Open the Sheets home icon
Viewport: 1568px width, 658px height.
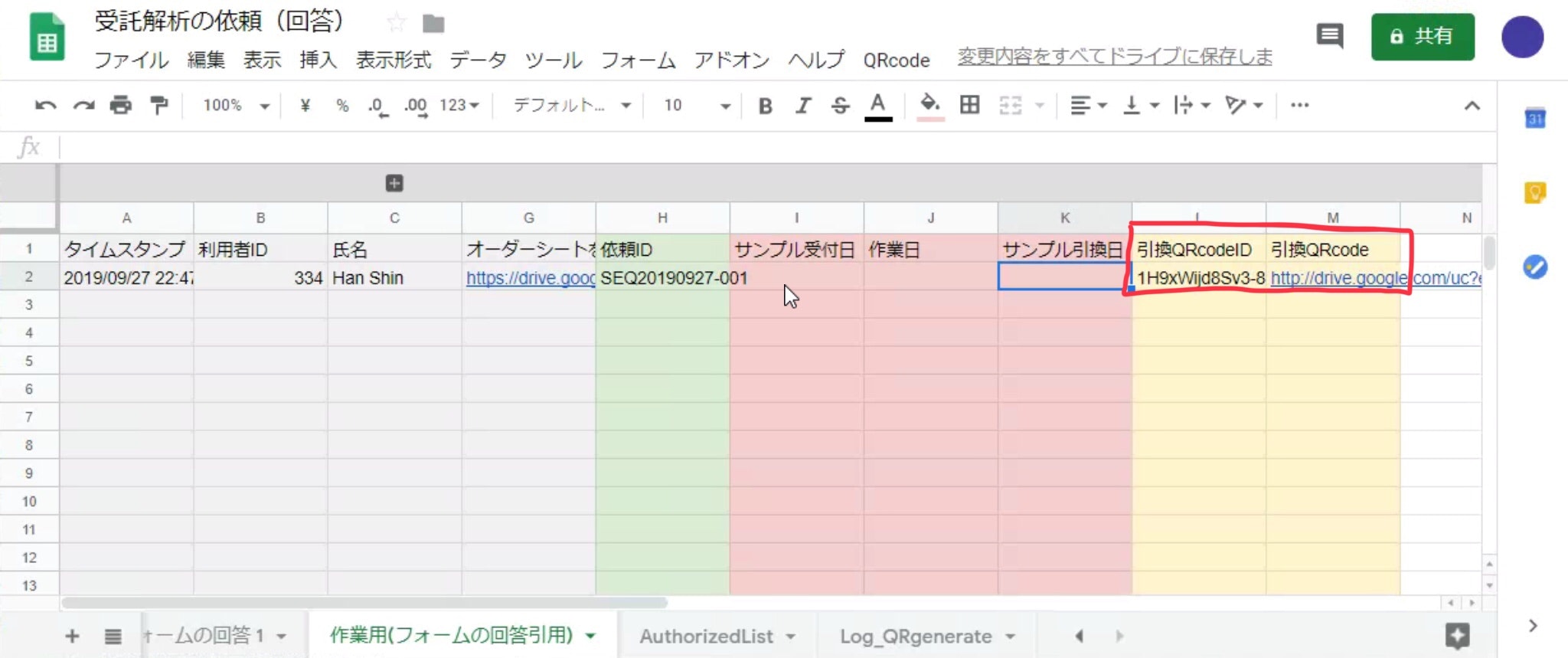point(47,37)
